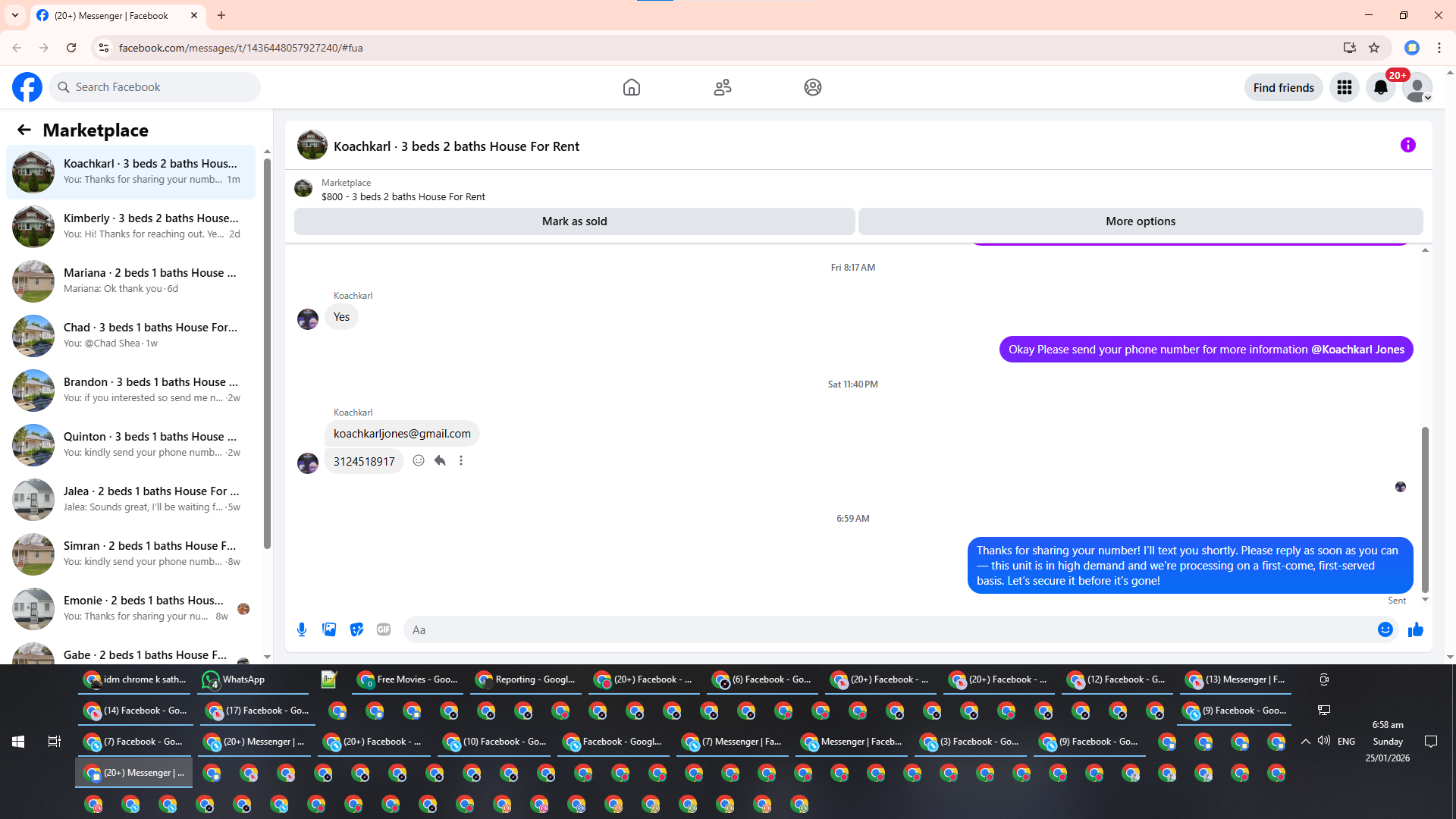Open the Windows Start menu
The image size is (1456, 819).
point(18,742)
